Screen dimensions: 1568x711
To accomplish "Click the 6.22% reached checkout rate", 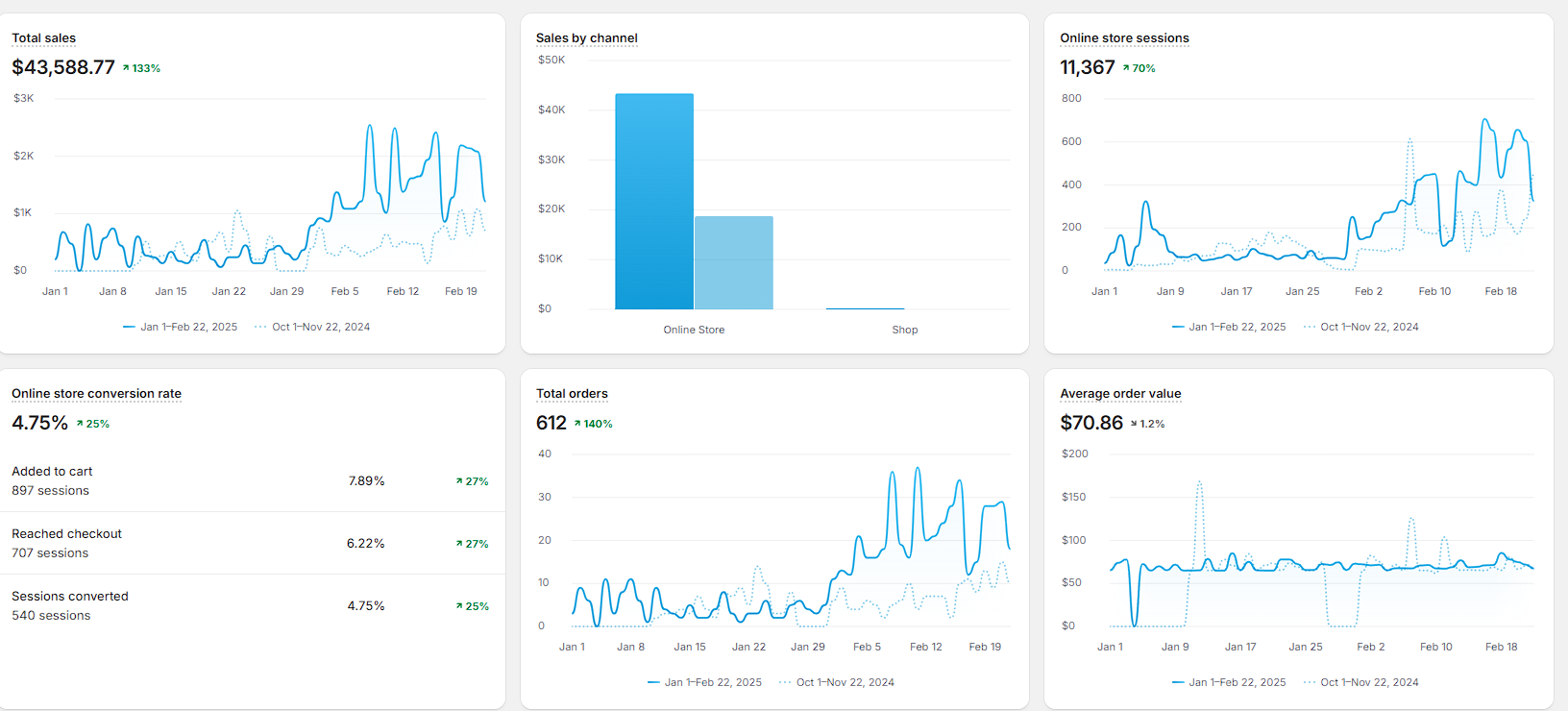I will point(365,544).
